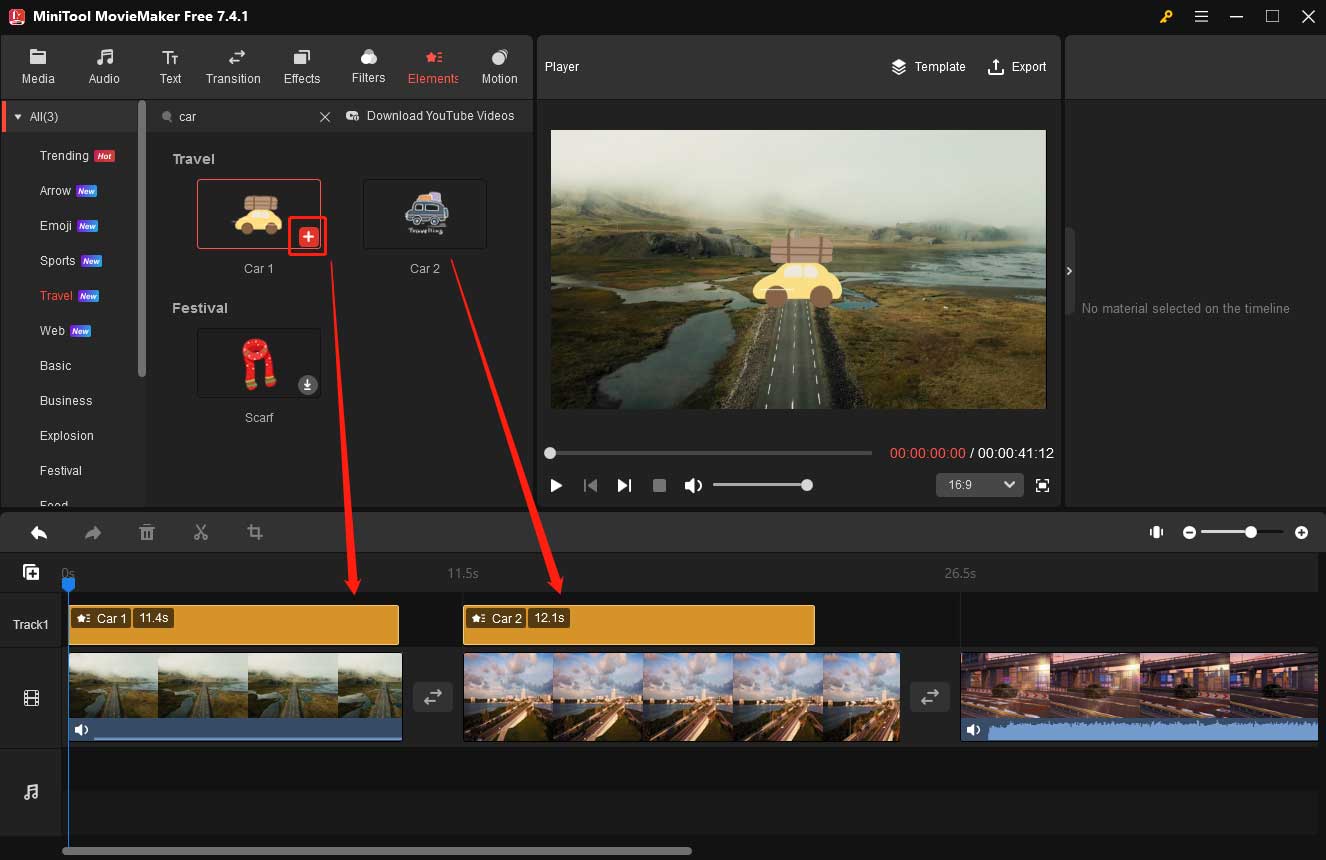This screenshot has height=860, width=1326.
Task: Select Business category
Action: point(66,401)
